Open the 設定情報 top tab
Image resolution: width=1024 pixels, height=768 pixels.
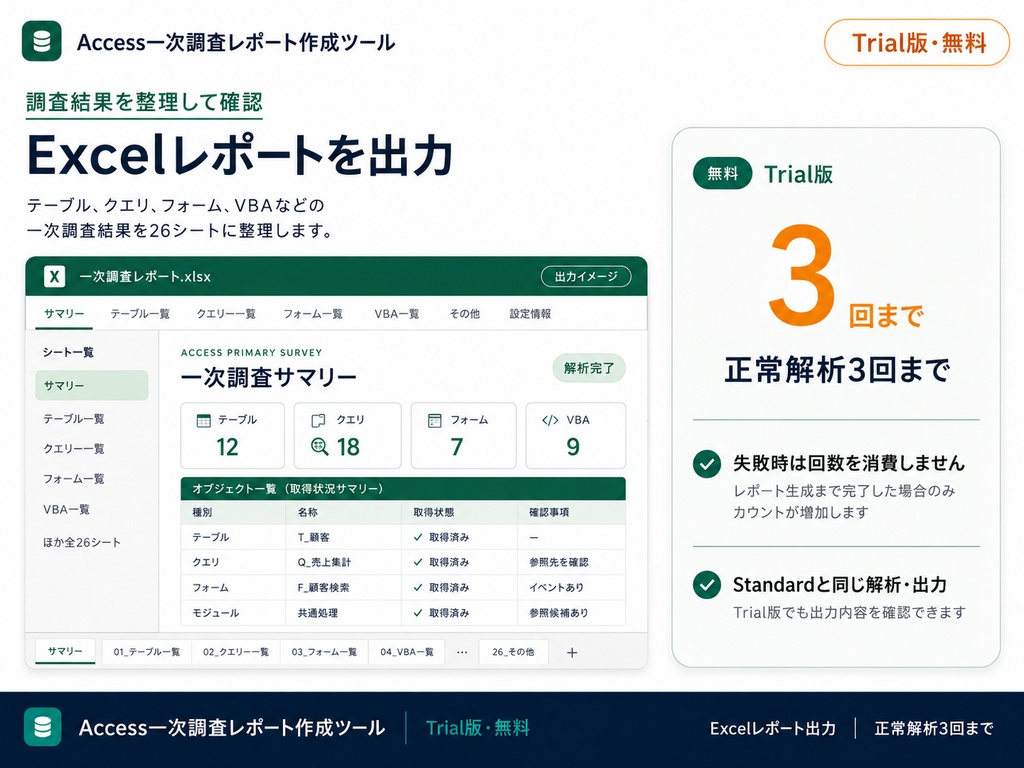[530, 314]
